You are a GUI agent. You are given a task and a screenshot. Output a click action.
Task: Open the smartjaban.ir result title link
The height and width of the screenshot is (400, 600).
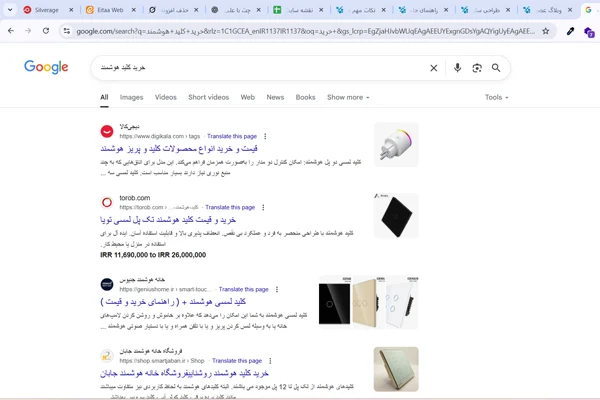point(184,373)
